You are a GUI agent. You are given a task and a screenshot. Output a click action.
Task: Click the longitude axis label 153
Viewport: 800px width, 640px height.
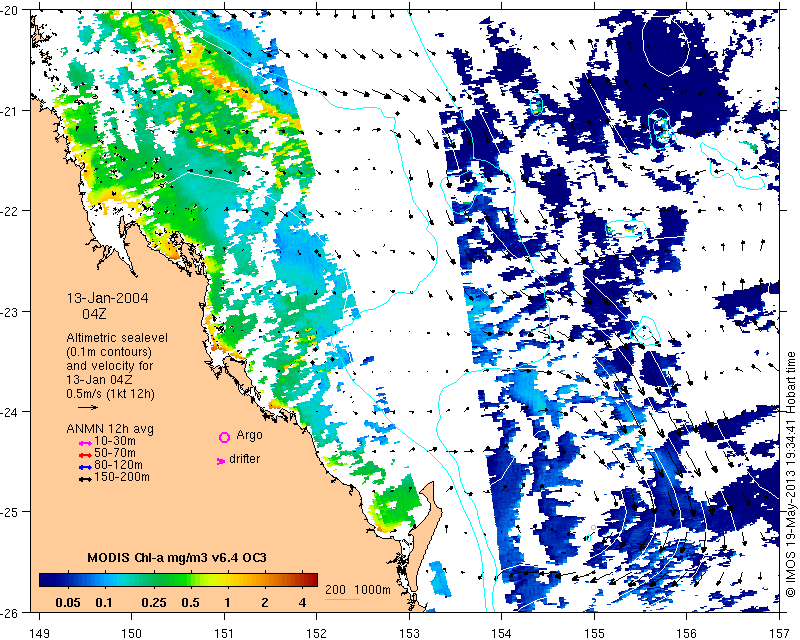410,633
